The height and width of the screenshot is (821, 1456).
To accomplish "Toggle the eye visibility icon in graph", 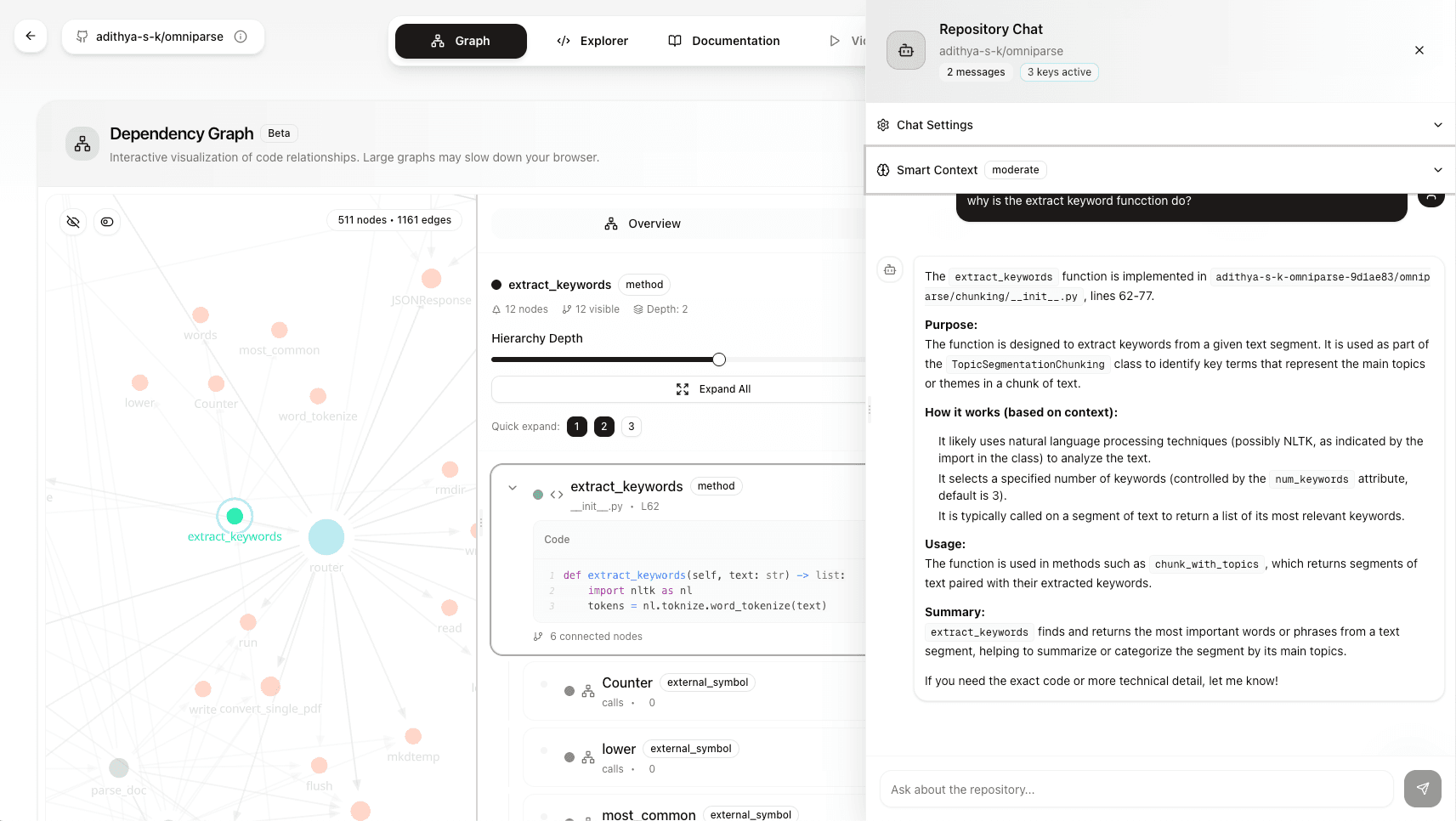I will (107, 222).
